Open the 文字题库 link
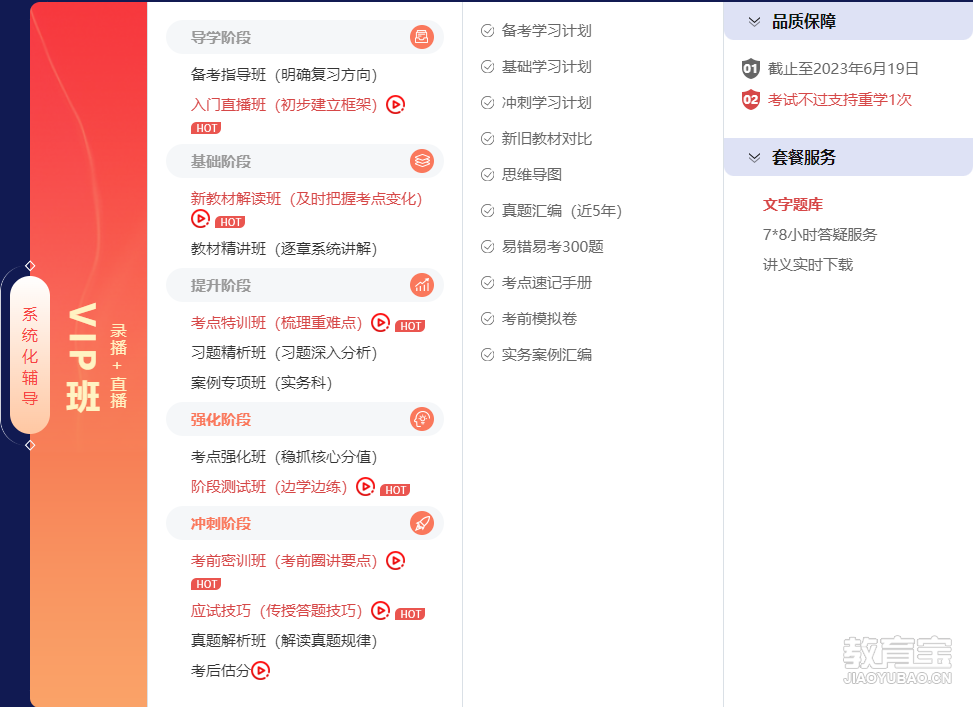This screenshot has height=707, width=973. [792, 205]
